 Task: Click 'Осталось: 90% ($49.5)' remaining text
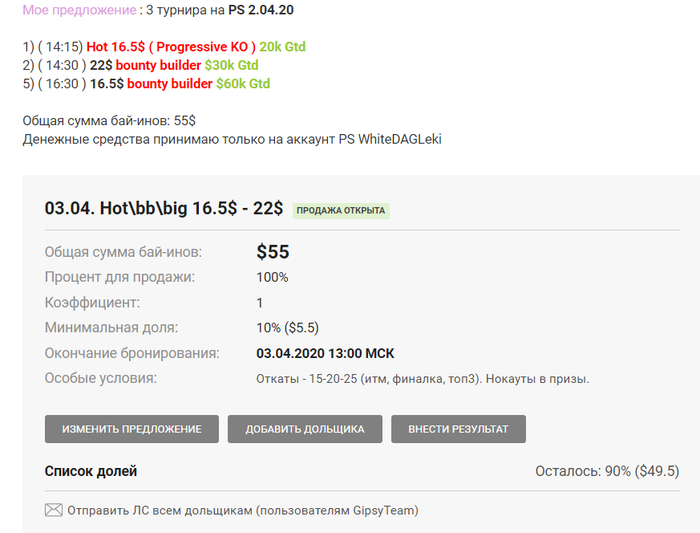(607, 471)
